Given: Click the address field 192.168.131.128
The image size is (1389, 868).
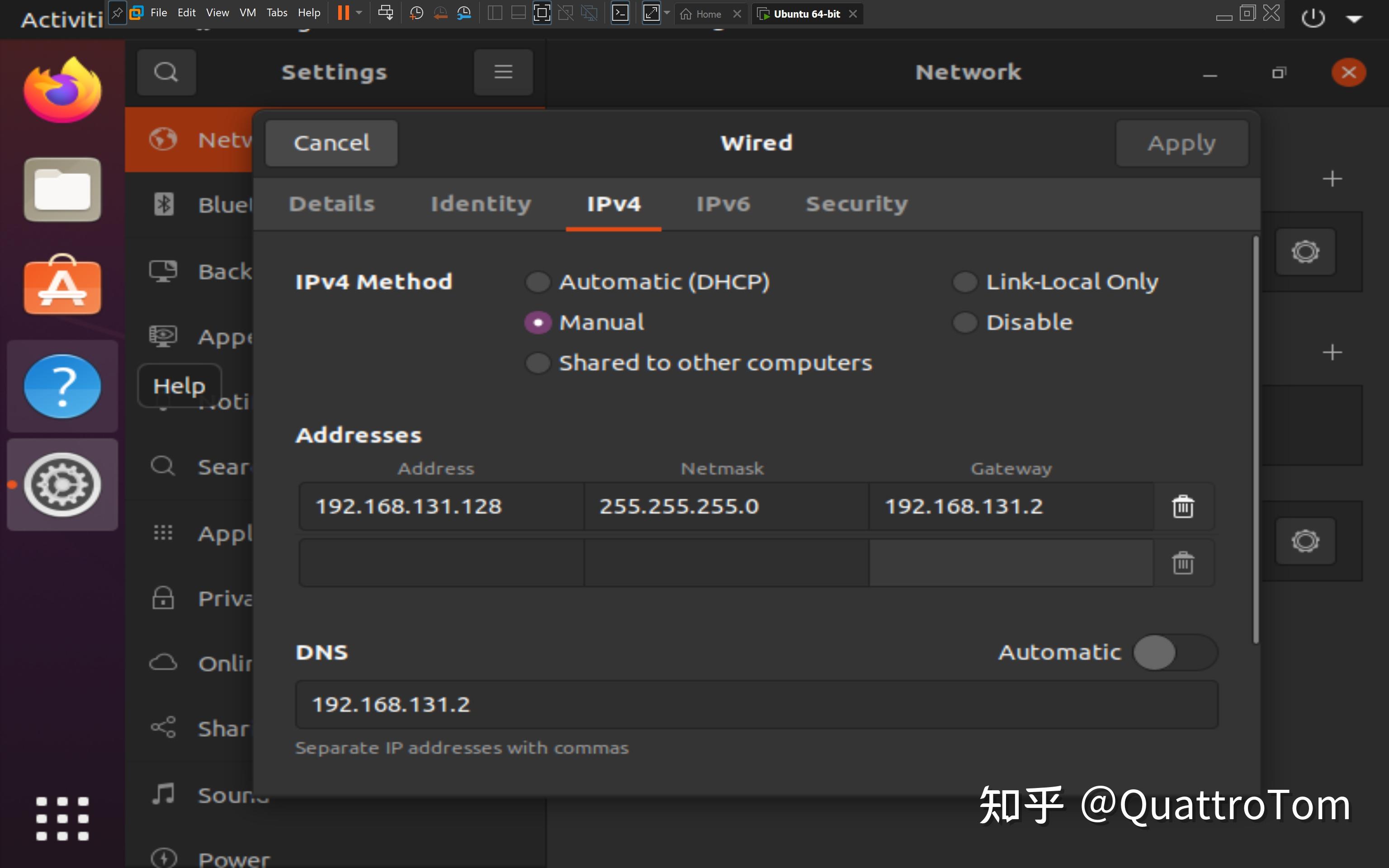Looking at the screenshot, I should pyautogui.click(x=441, y=506).
